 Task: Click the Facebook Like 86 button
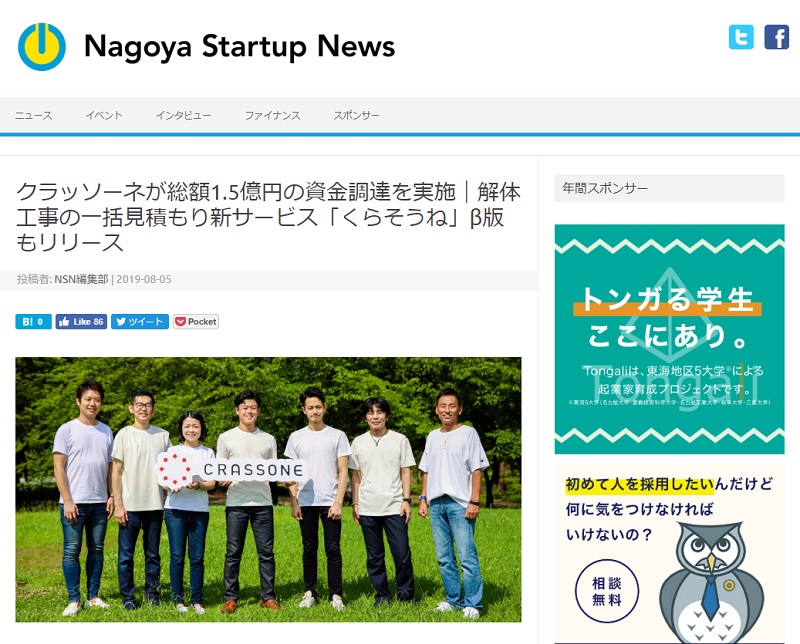(x=81, y=321)
